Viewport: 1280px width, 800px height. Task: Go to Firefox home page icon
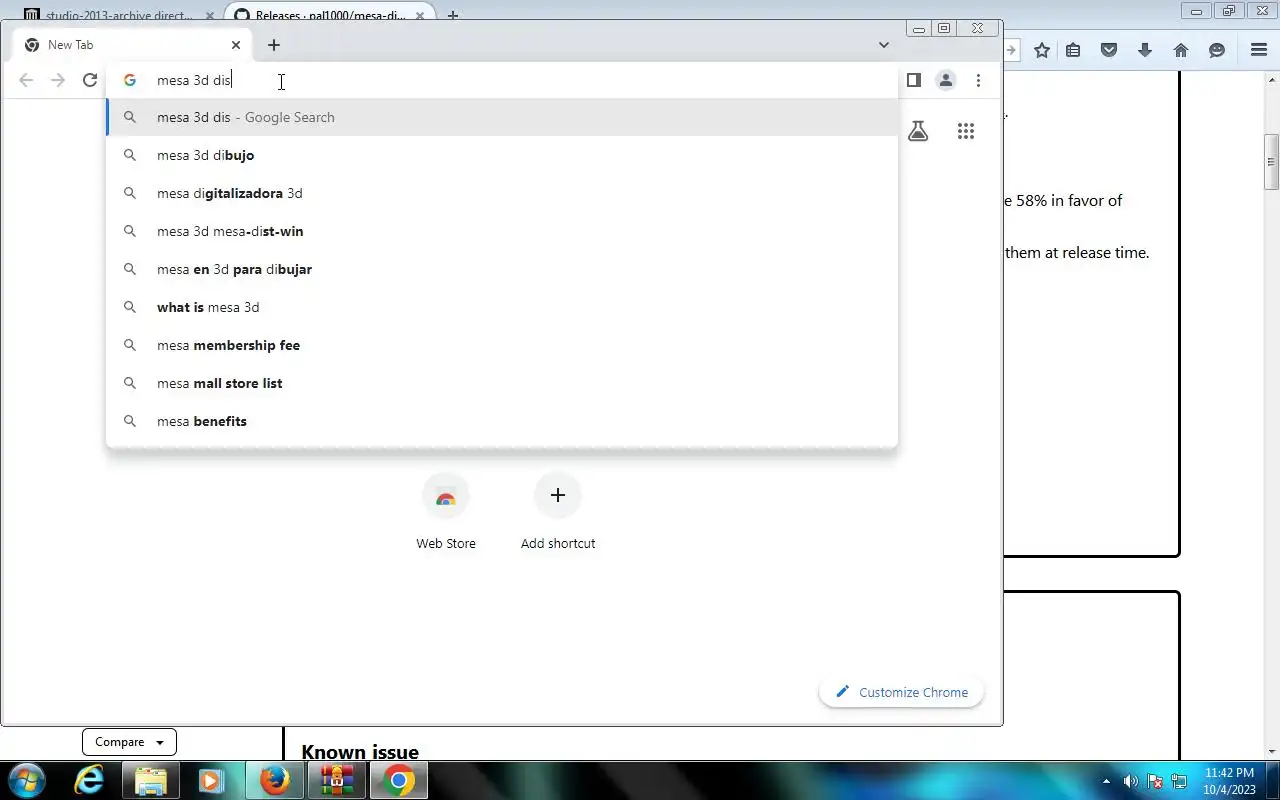coord(1181,50)
